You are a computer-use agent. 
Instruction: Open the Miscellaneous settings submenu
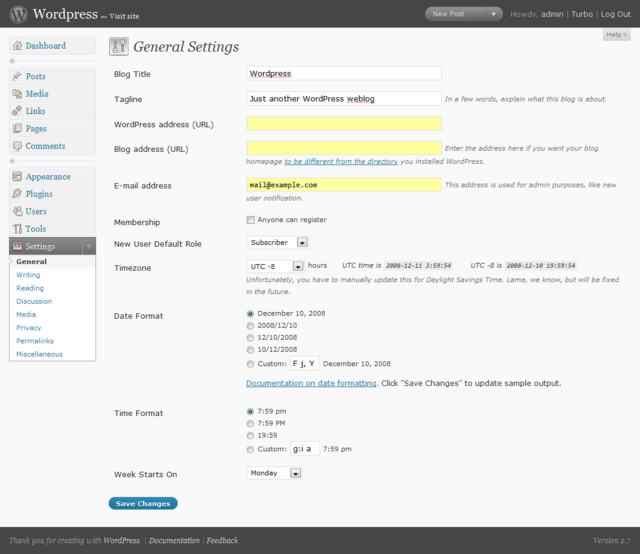(x=40, y=354)
